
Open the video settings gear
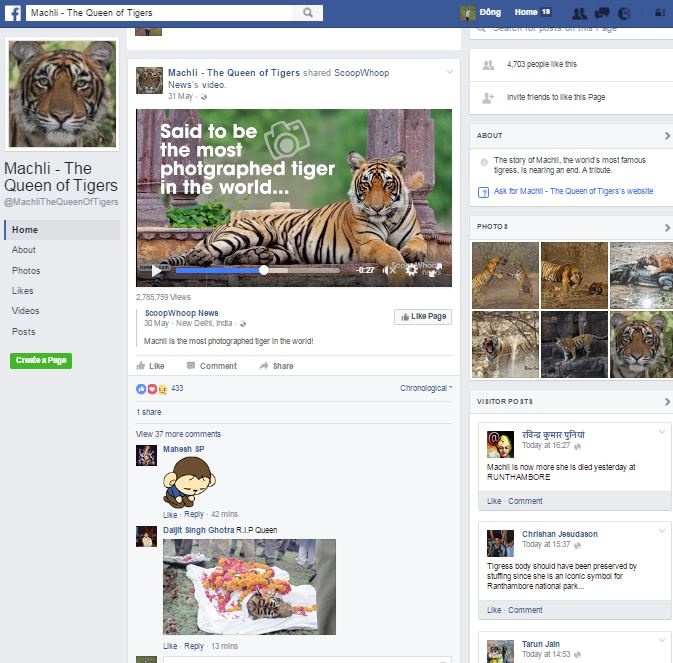(411, 270)
